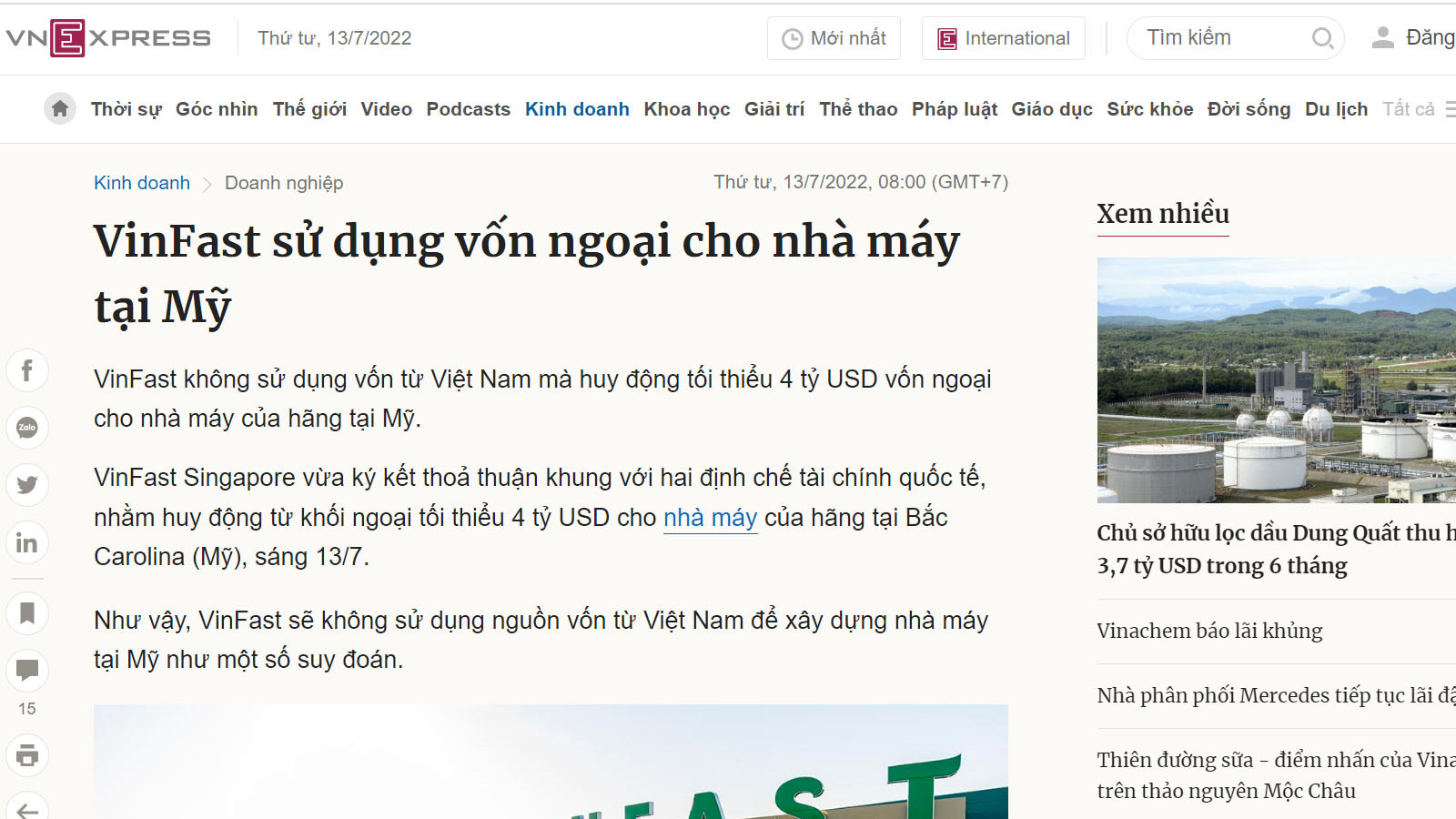Image resolution: width=1456 pixels, height=819 pixels.
Task: Open the Tất cả all-categories menu
Action: [x=1418, y=109]
